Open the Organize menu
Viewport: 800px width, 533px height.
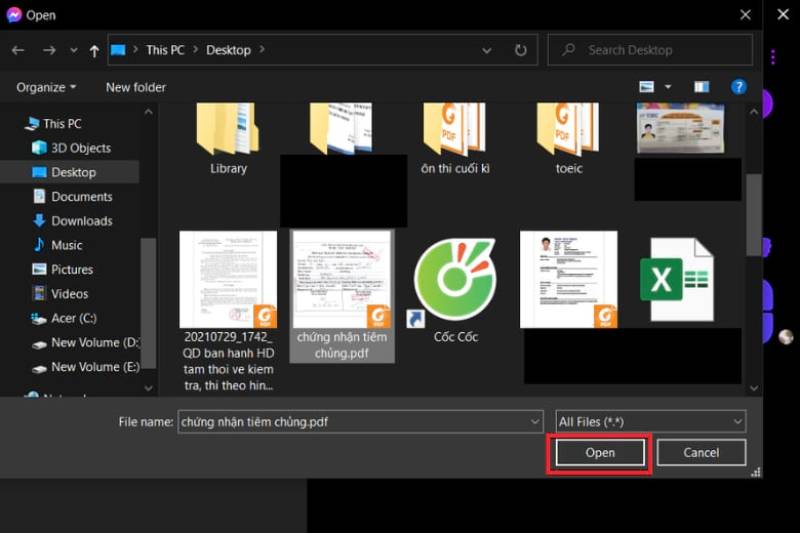coord(46,87)
